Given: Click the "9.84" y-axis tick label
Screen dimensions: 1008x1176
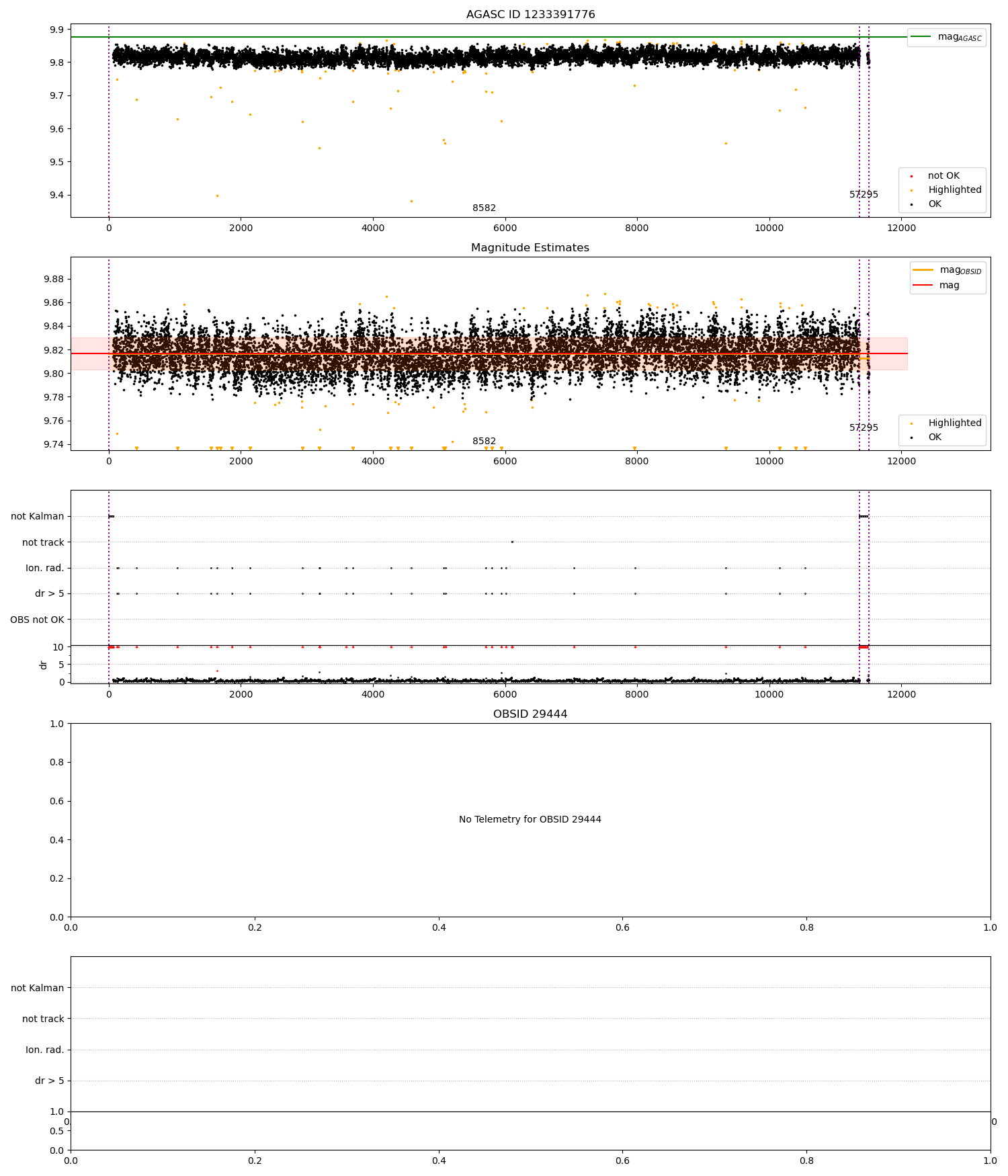Looking at the screenshot, I should [x=54, y=327].
